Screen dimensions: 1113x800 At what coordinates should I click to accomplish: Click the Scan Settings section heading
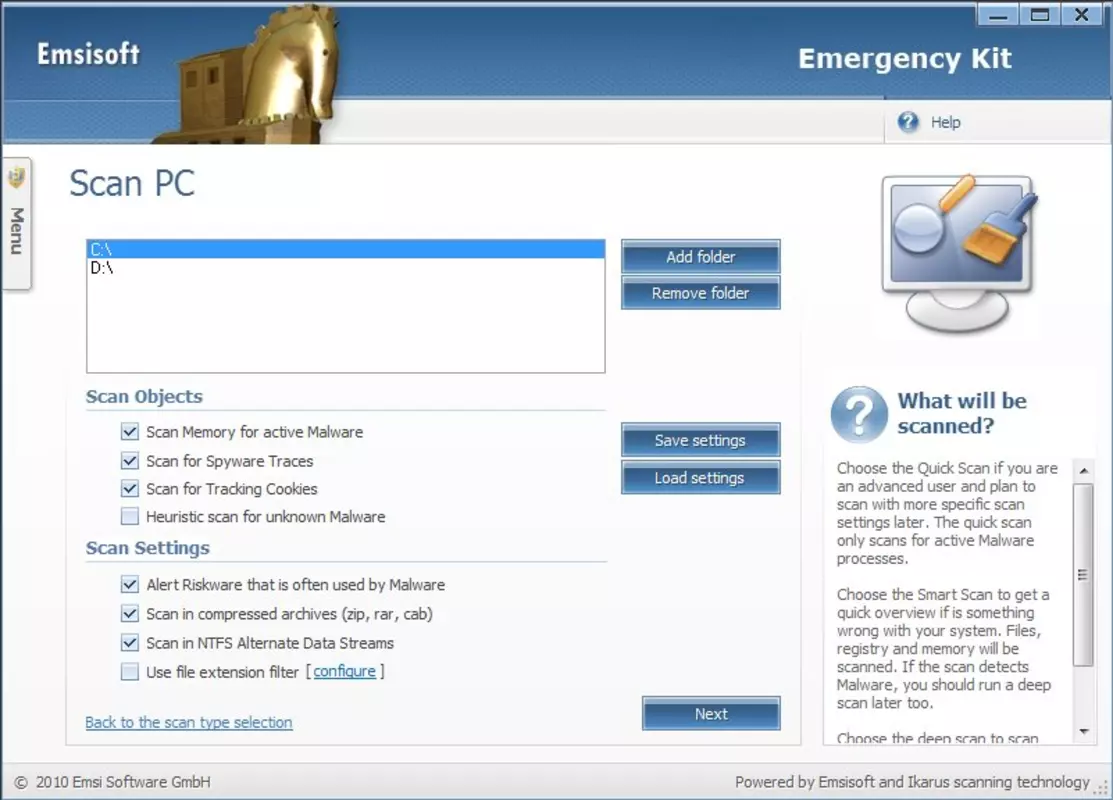coord(148,548)
